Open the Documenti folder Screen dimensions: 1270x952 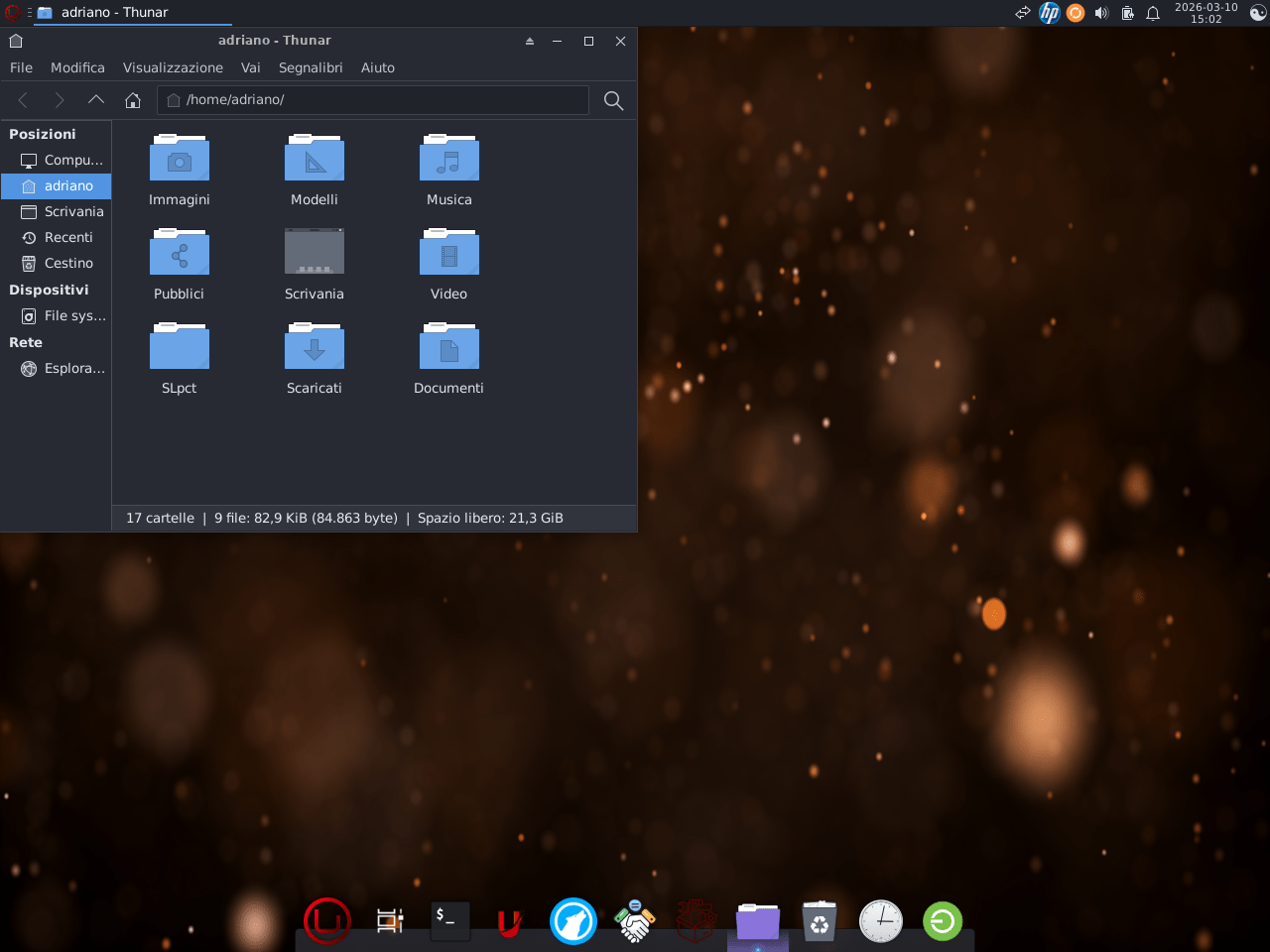click(449, 348)
